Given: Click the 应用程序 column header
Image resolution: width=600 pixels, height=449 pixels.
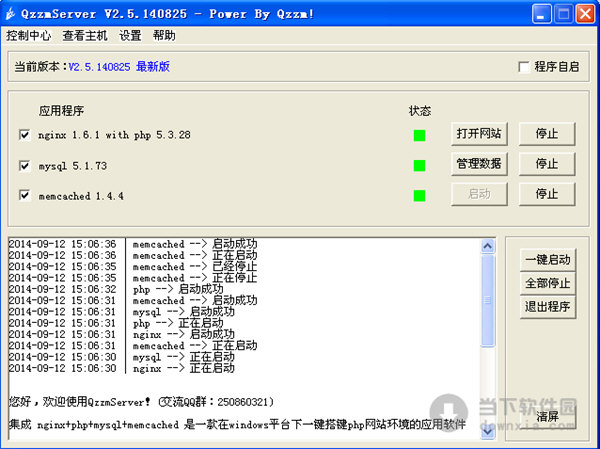Looking at the screenshot, I should [x=61, y=111].
